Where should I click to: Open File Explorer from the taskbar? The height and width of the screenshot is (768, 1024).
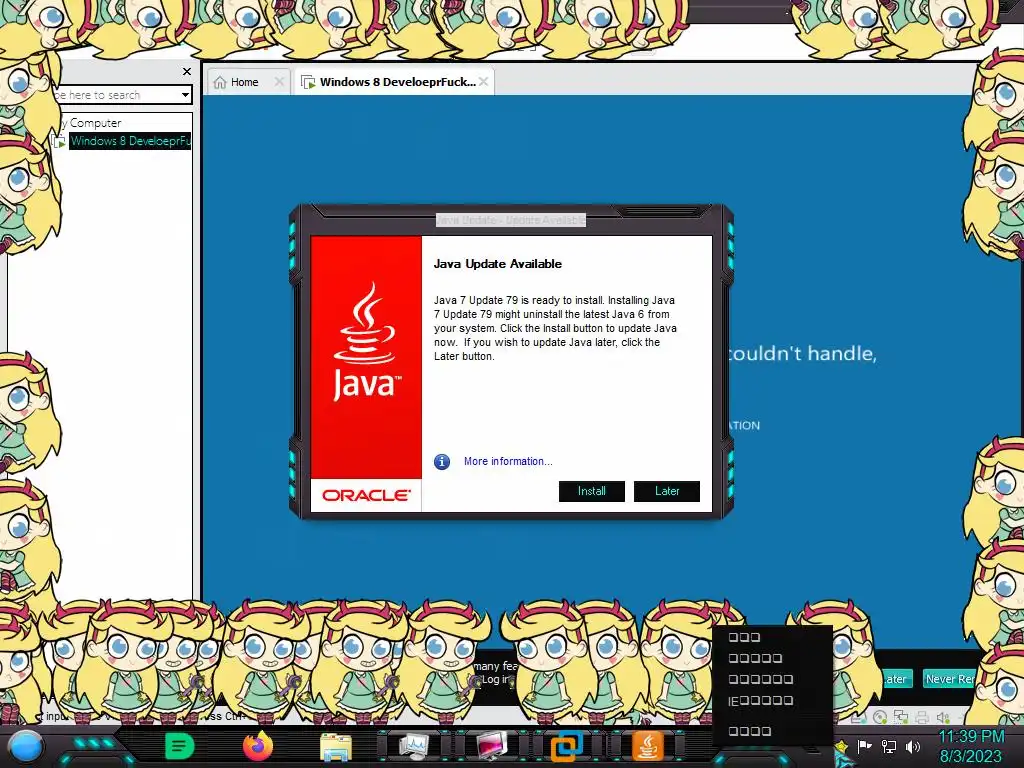(x=336, y=746)
